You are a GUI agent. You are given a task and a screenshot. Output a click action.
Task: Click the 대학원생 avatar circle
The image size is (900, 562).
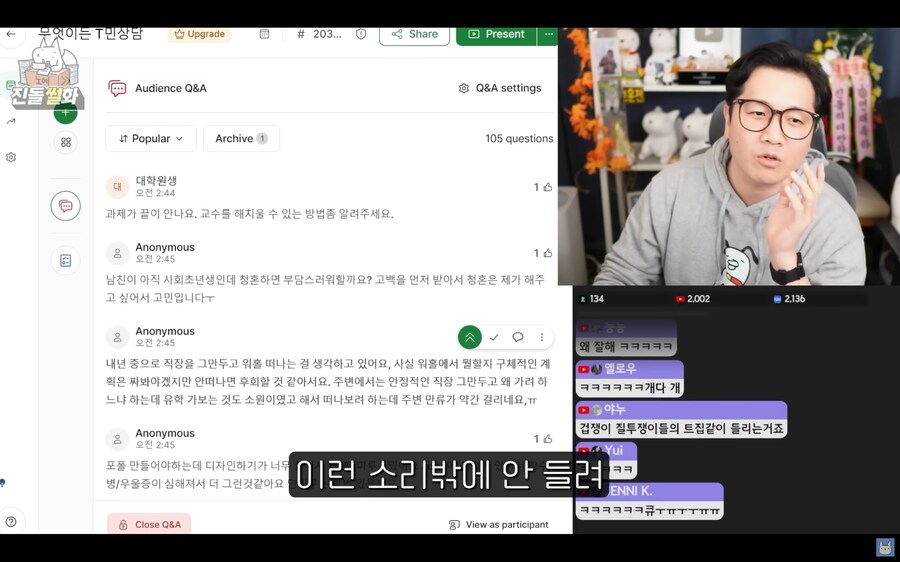[117, 187]
